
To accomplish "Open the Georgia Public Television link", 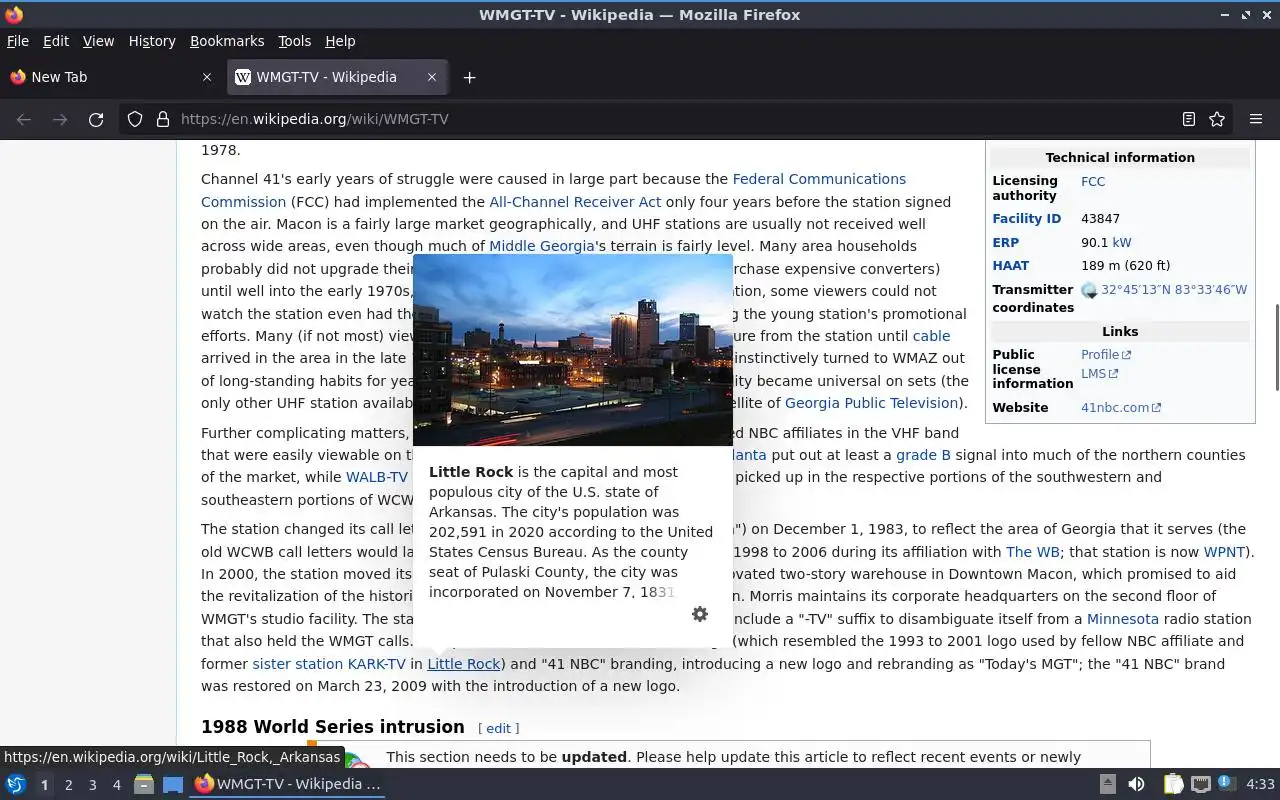I will [872, 403].
